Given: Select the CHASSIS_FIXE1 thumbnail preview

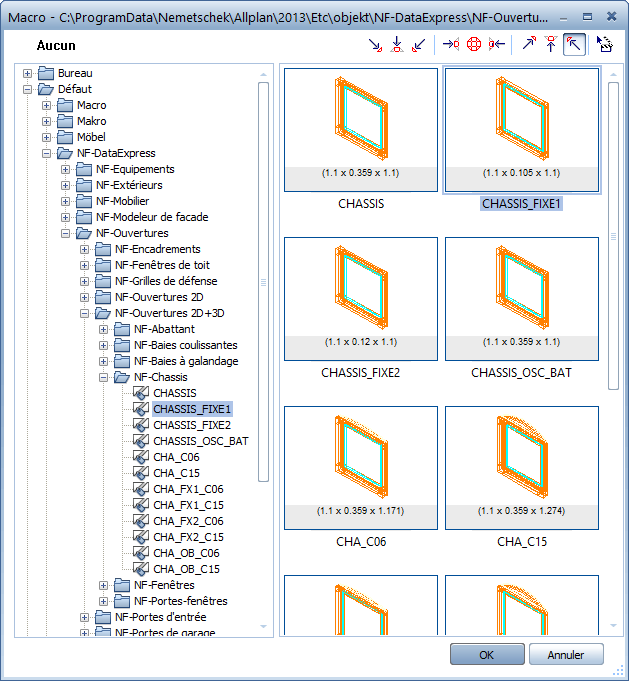Looking at the screenshot, I should click(x=522, y=129).
